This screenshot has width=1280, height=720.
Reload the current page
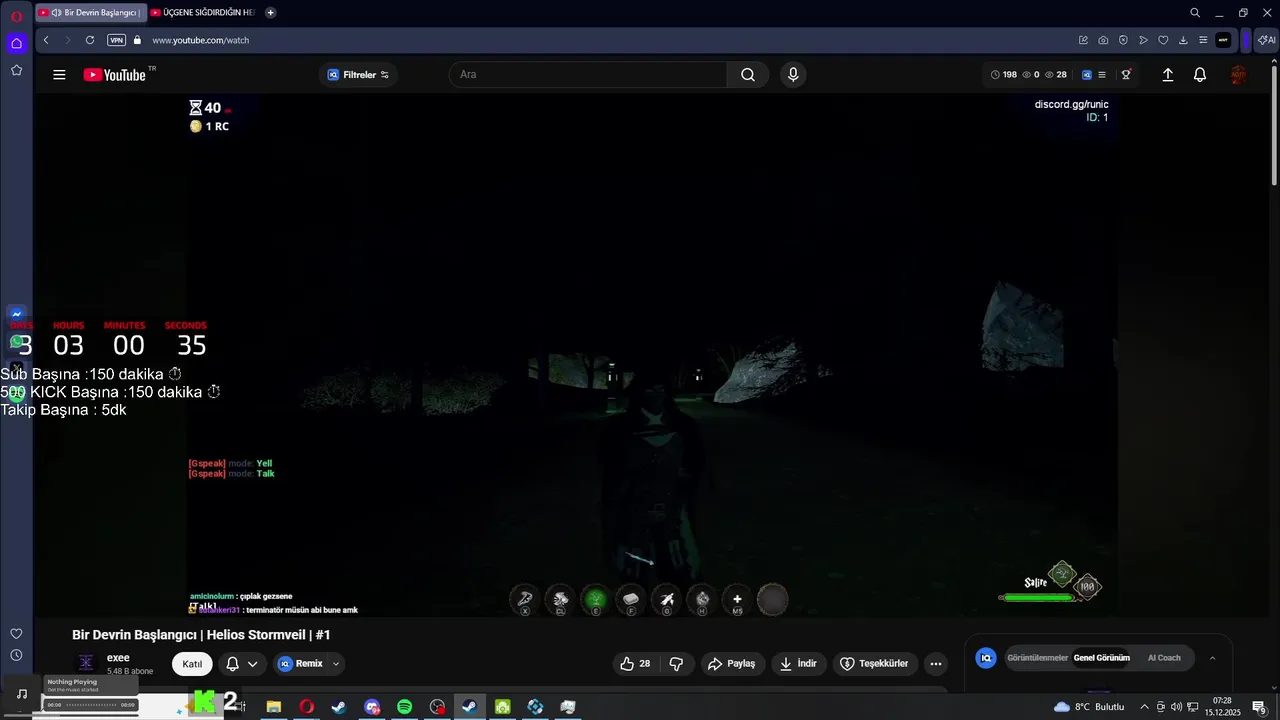click(90, 40)
